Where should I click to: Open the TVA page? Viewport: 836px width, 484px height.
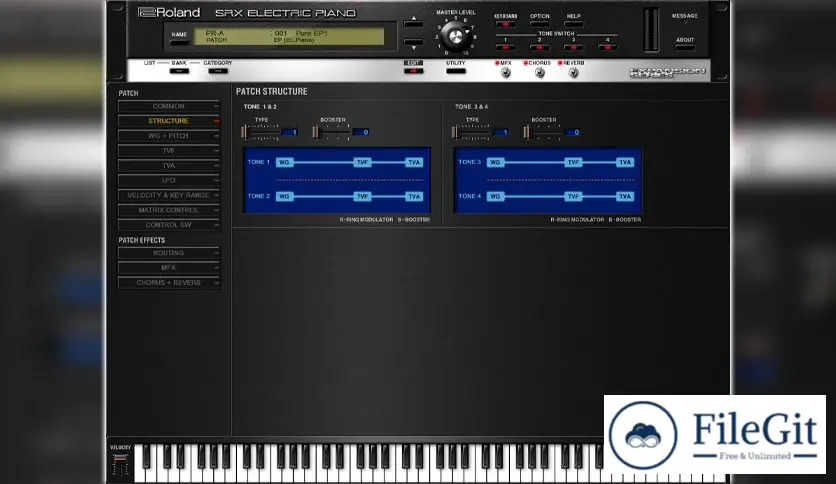coord(168,166)
